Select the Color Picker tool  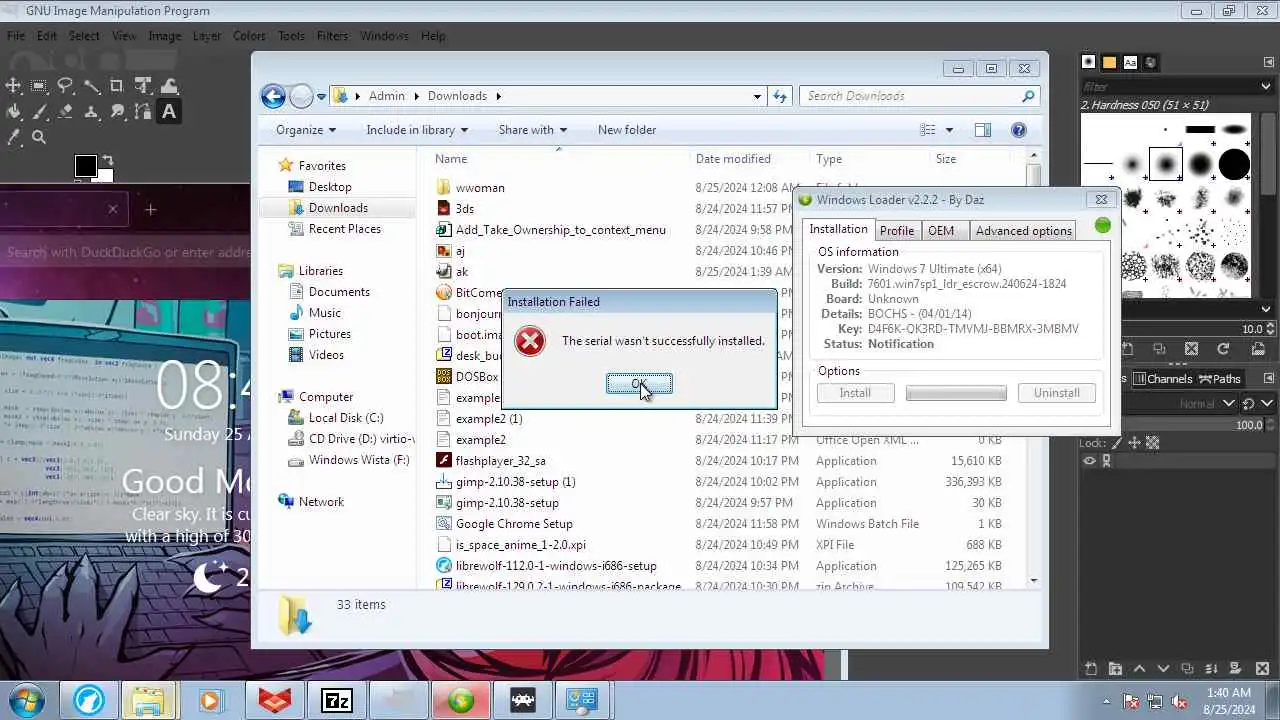pos(13,138)
